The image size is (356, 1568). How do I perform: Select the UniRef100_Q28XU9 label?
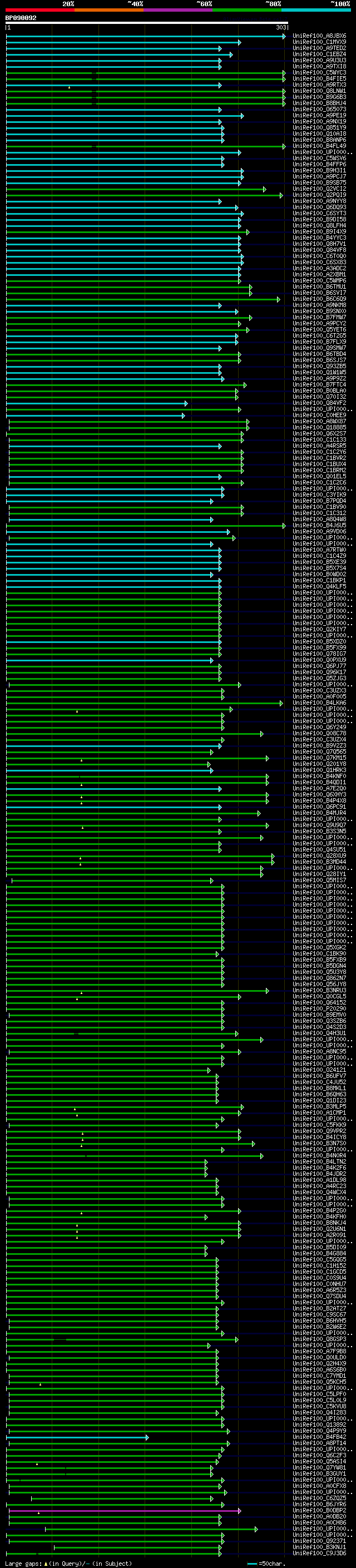(319, 856)
